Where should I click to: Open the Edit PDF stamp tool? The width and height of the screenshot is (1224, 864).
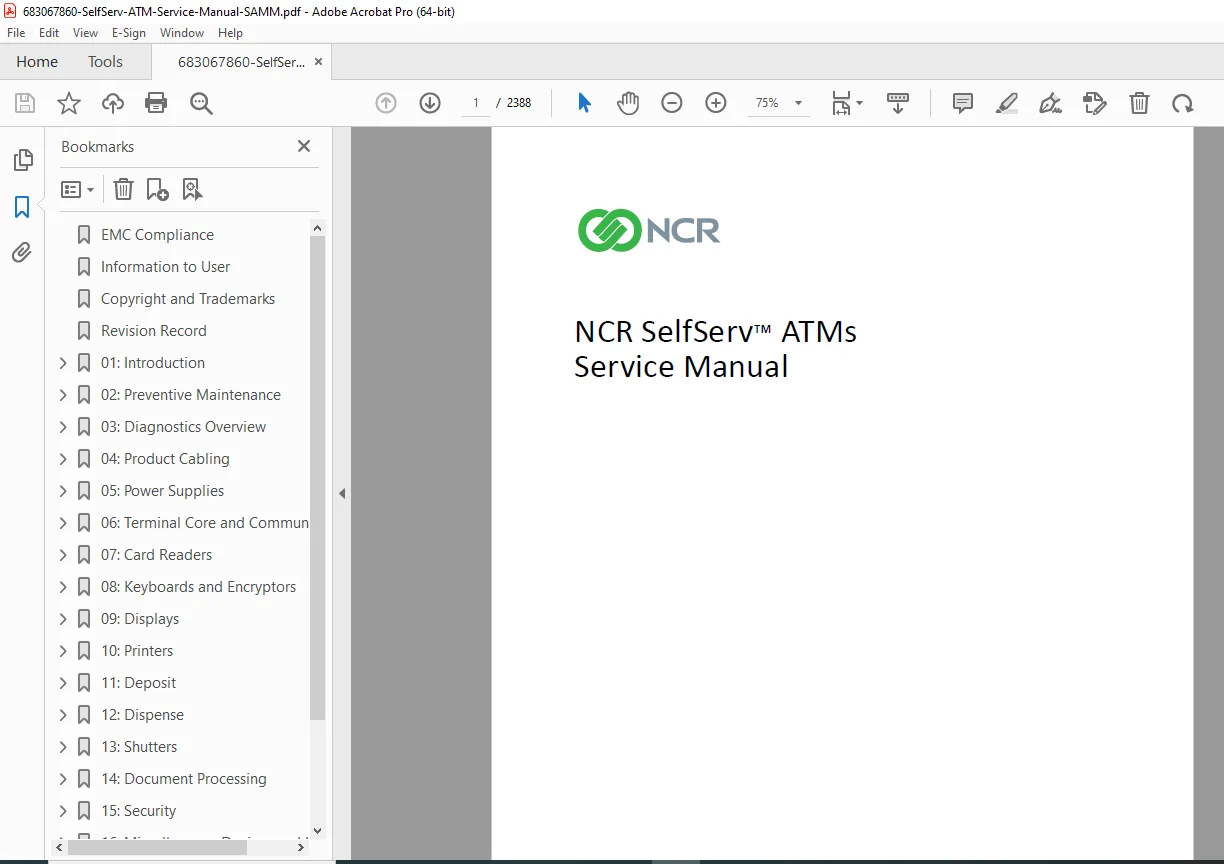(1094, 103)
